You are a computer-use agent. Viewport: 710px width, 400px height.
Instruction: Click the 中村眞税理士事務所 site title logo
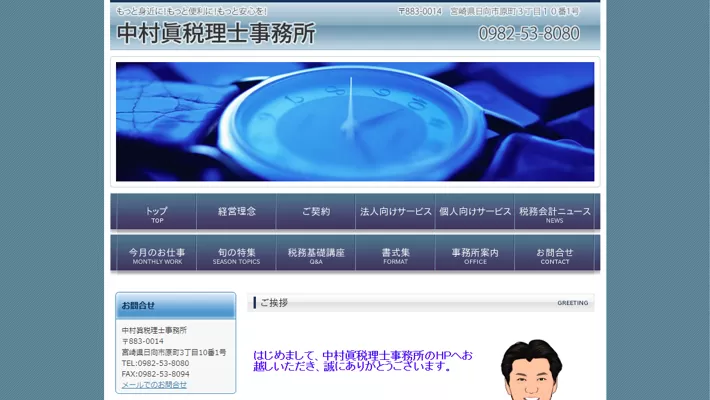216,33
